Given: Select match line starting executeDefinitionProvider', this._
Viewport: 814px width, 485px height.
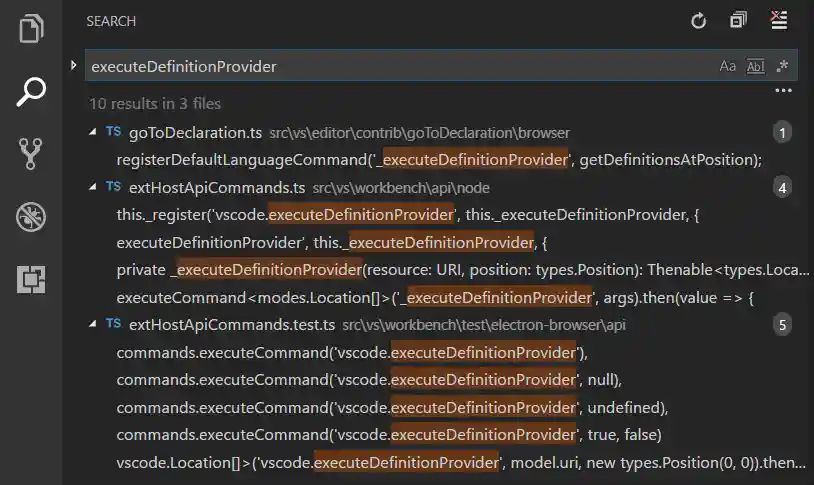Looking at the screenshot, I should tap(332, 242).
